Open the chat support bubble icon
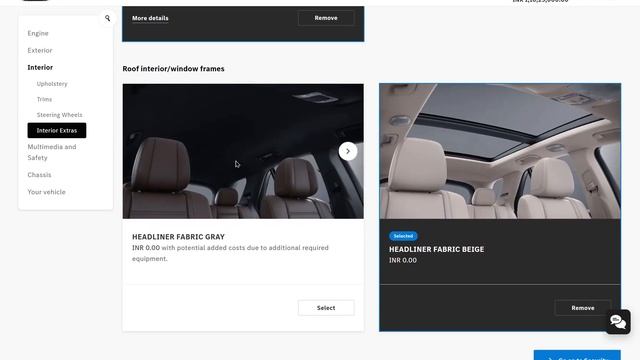The image size is (640, 360). [x=618, y=322]
